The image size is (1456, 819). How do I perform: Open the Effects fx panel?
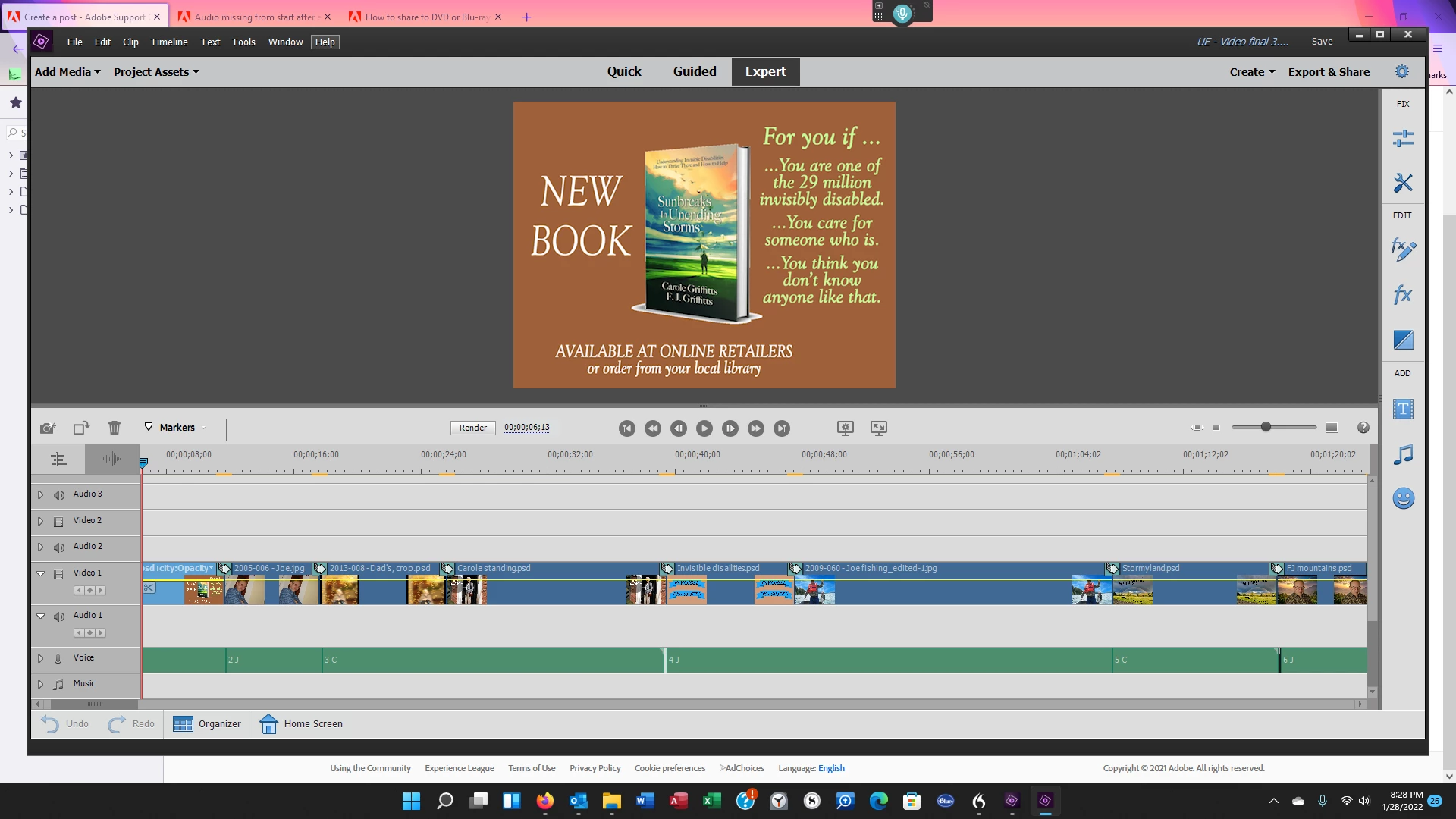click(1403, 294)
